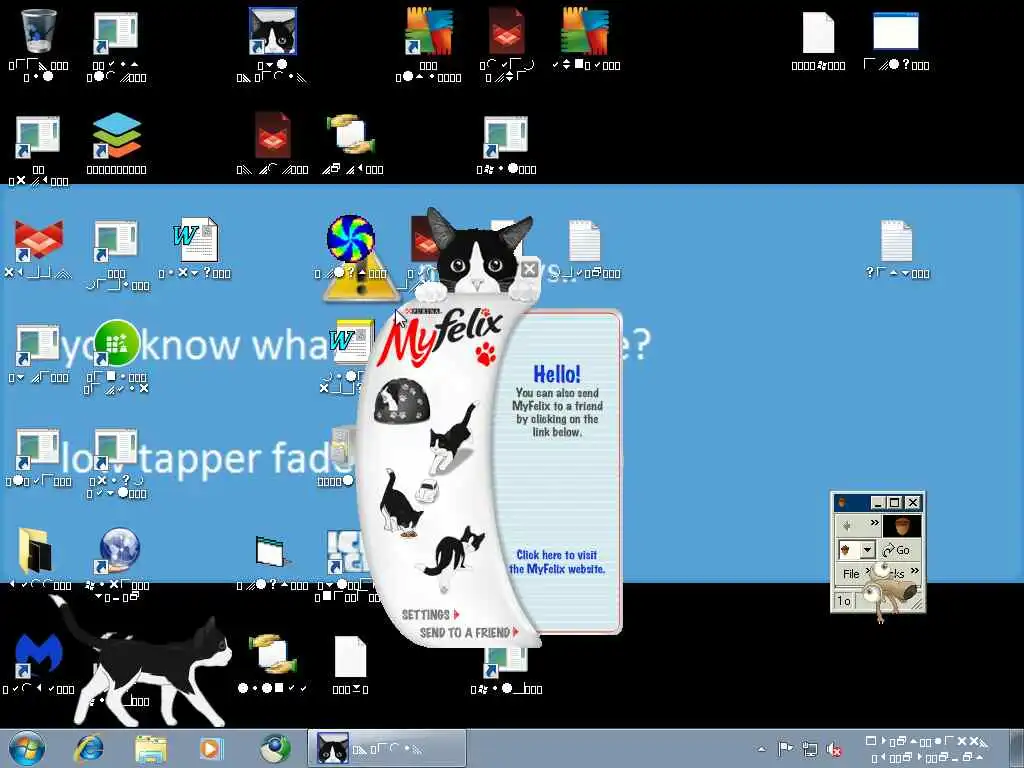
Task: Click the running cat icon in MyFelix
Action: 453,438
